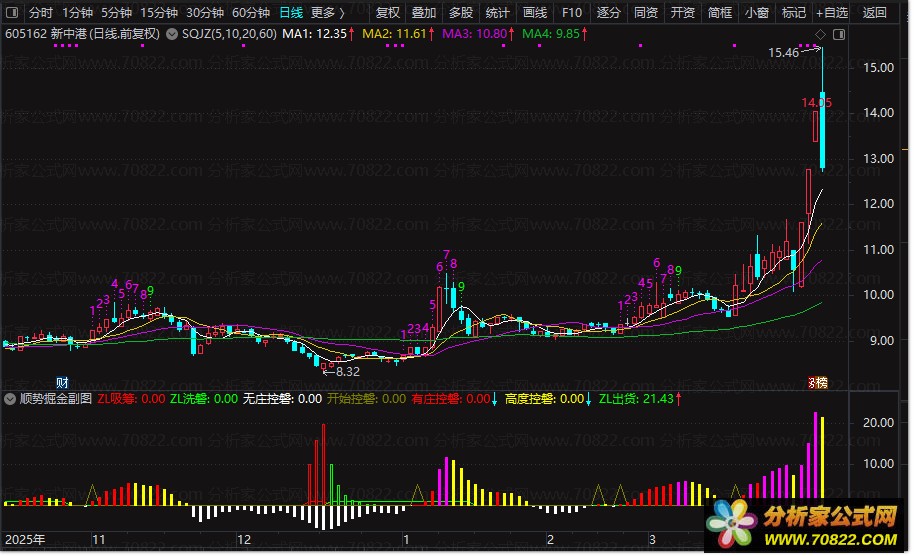Click the ZL出货: 21.43 readout
914x556 pixels.
636,399
